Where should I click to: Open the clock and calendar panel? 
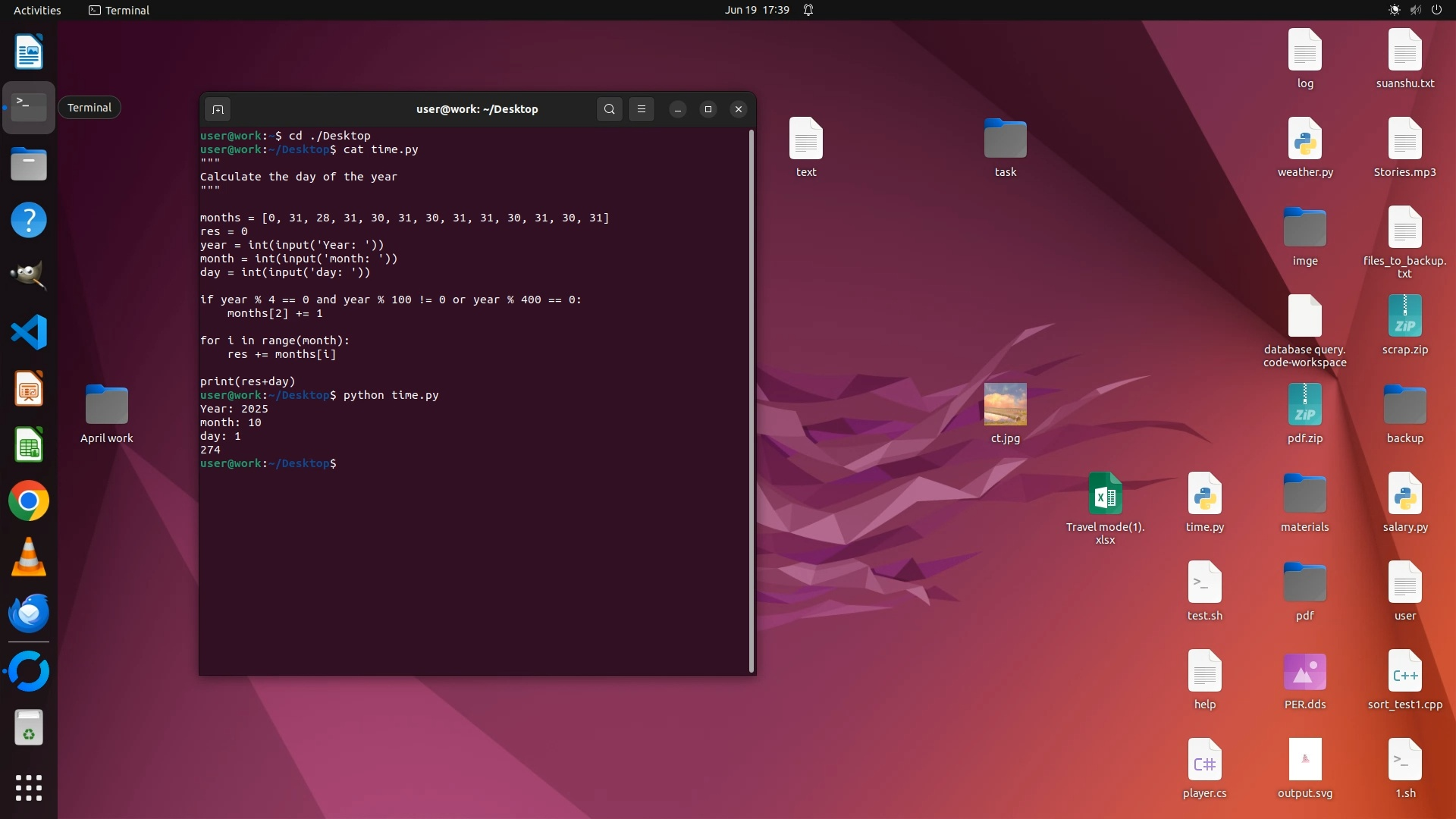(756, 10)
